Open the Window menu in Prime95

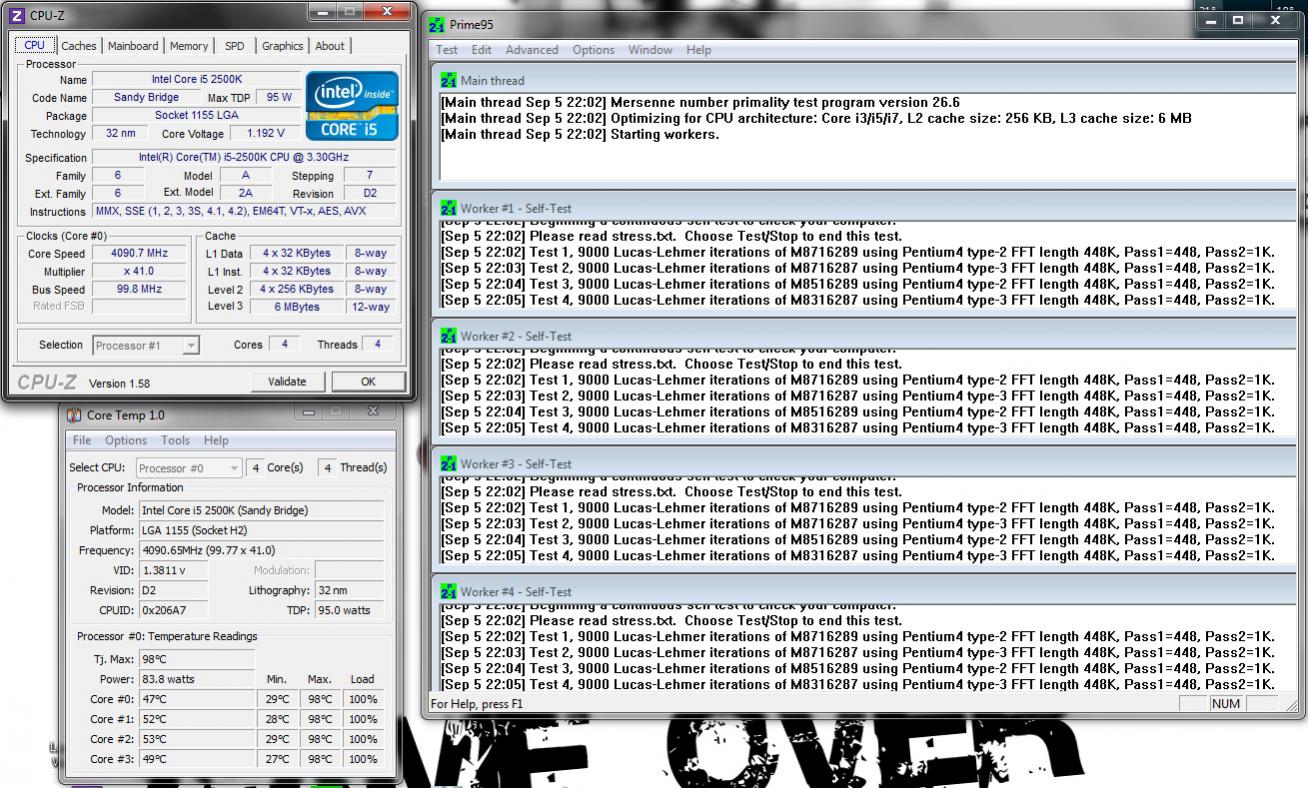[x=650, y=50]
